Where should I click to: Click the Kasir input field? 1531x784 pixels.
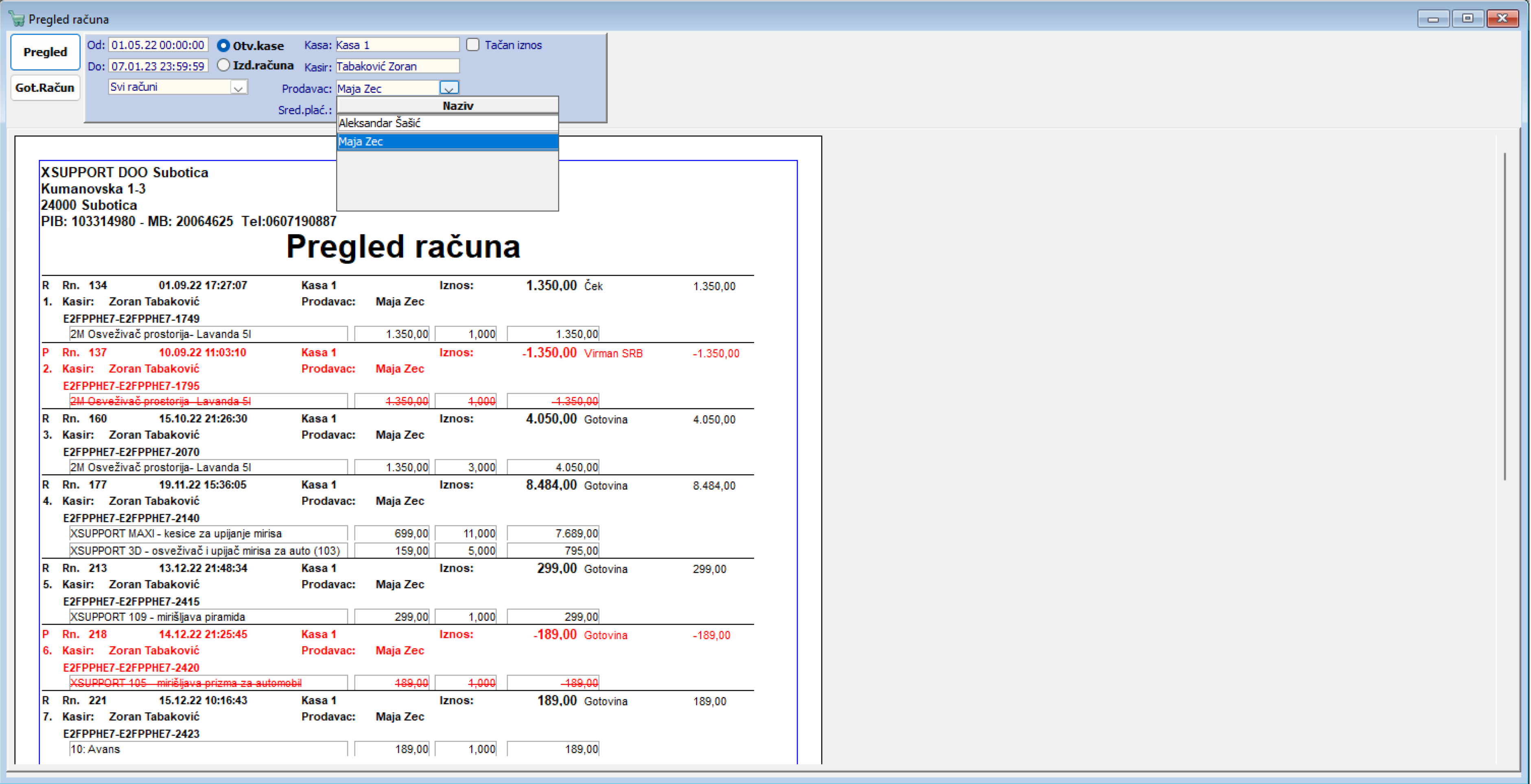(x=398, y=66)
